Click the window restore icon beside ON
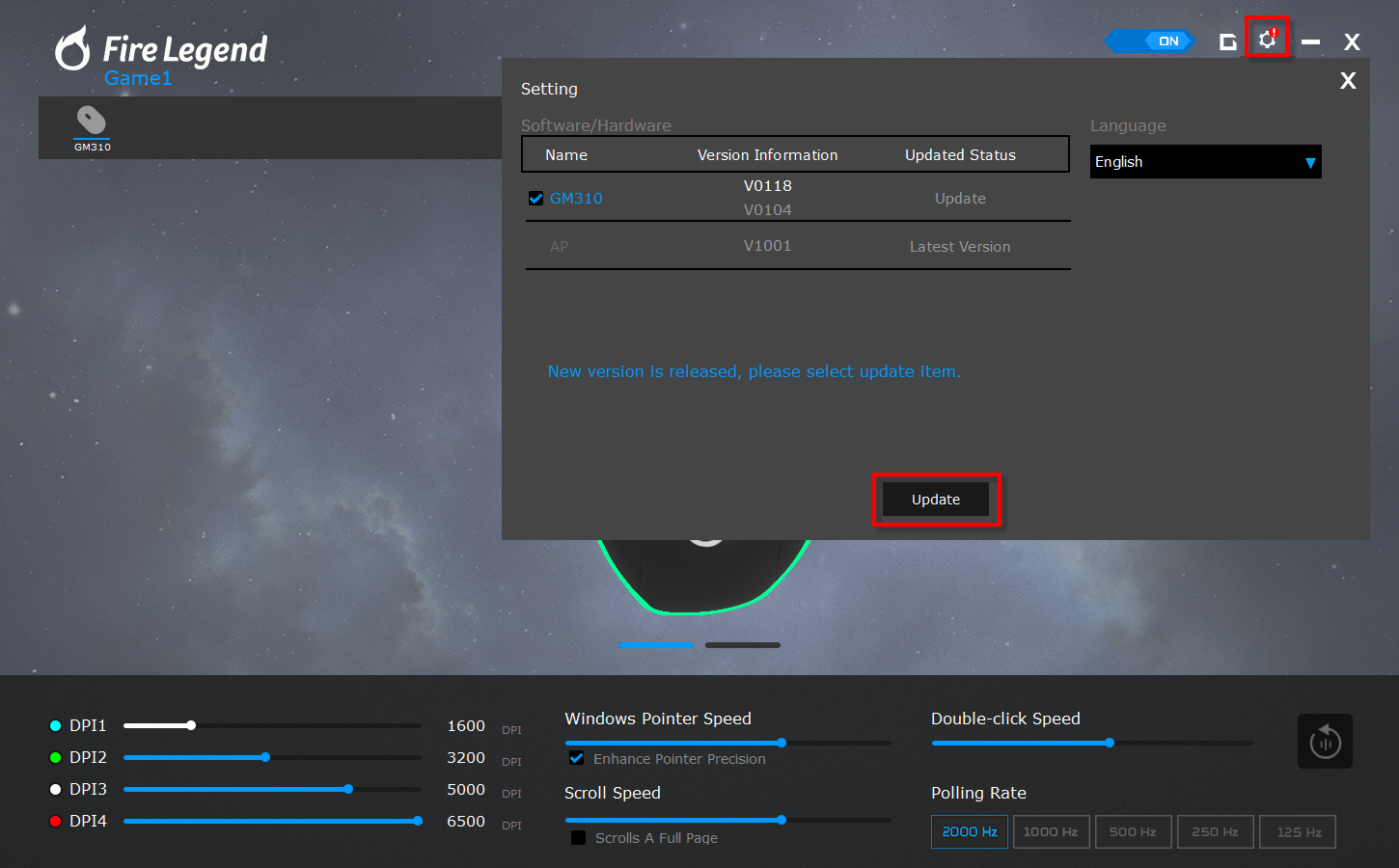 [1227, 41]
